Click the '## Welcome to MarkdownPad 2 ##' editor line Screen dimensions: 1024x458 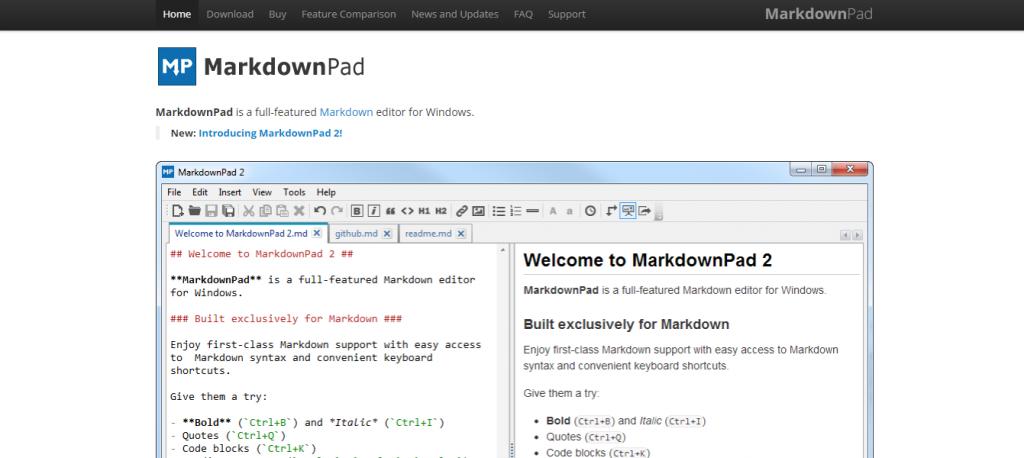[262, 254]
